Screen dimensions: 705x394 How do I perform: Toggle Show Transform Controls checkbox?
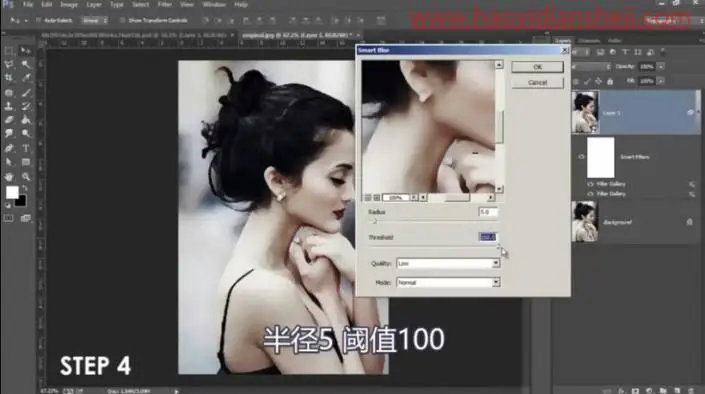coord(122,20)
